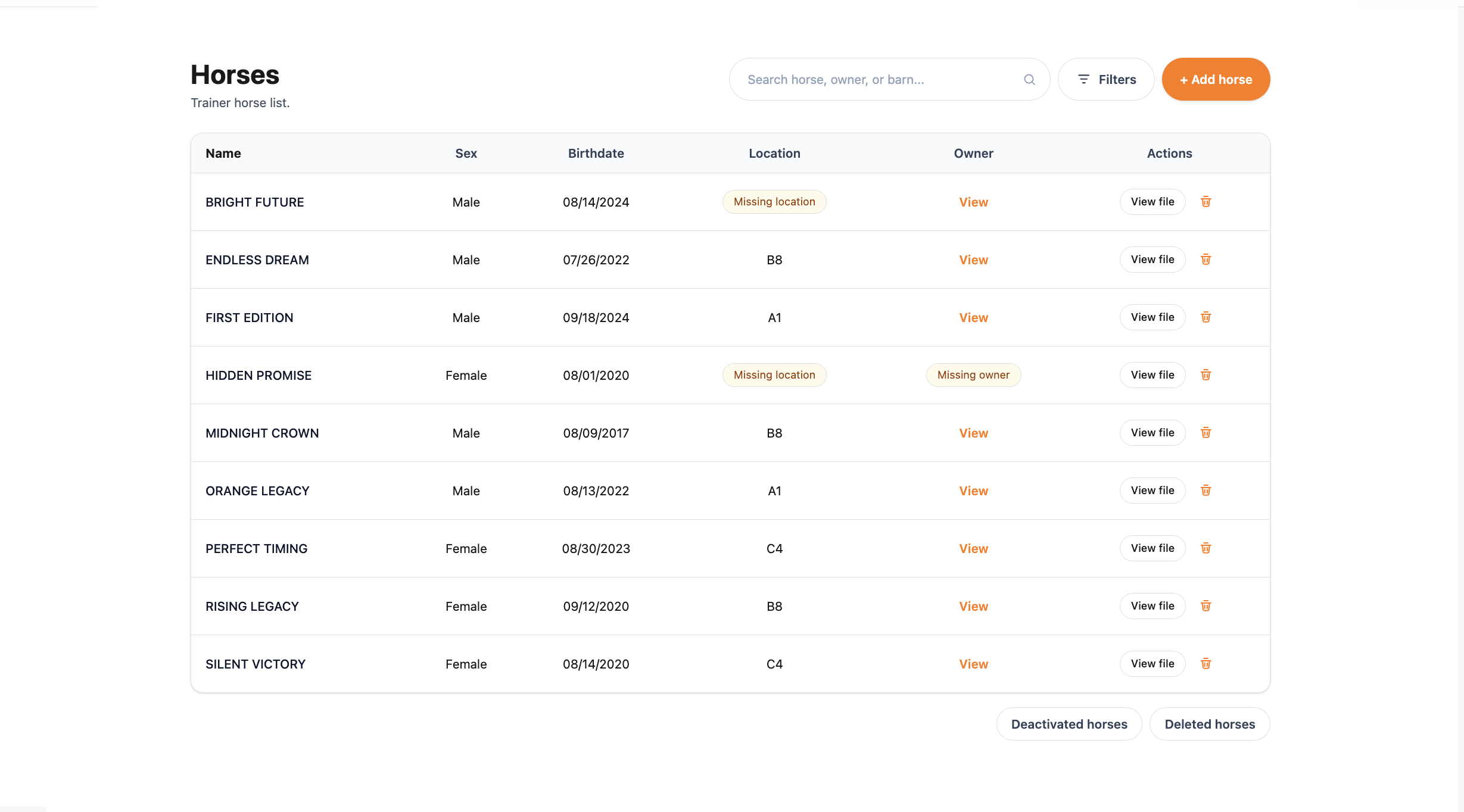Select the MIDNIGHT CROWN horse name
Viewport: 1464px width, 812px height.
pyautogui.click(x=262, y=433)
